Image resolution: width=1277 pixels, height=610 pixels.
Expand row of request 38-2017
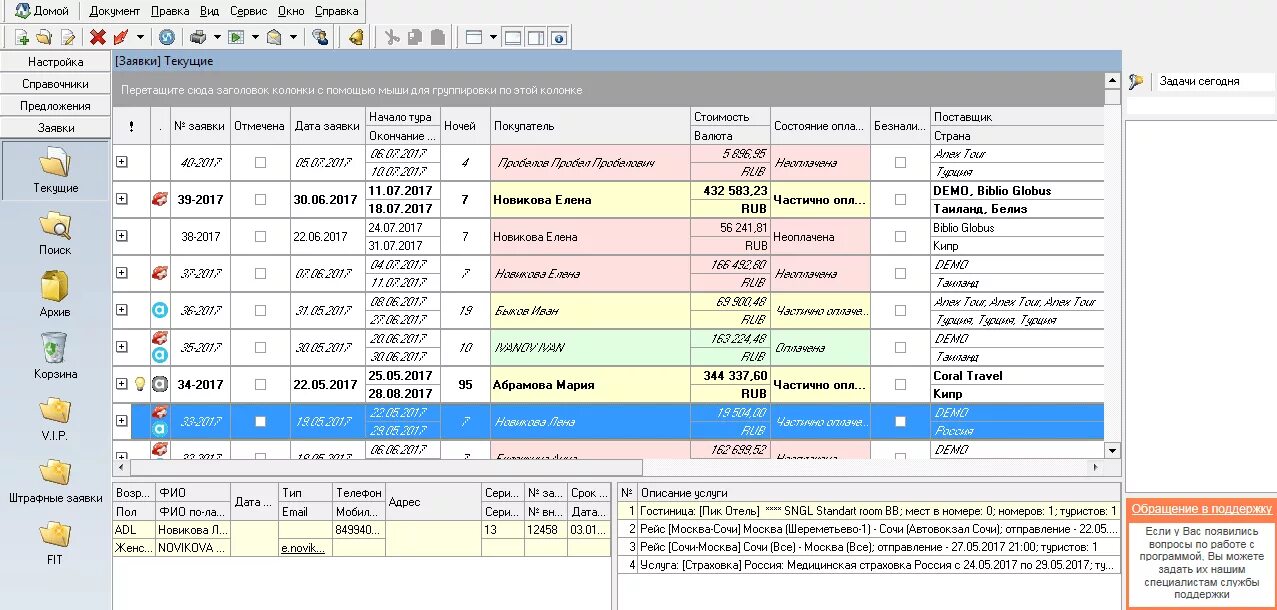[x=122, y=235]
